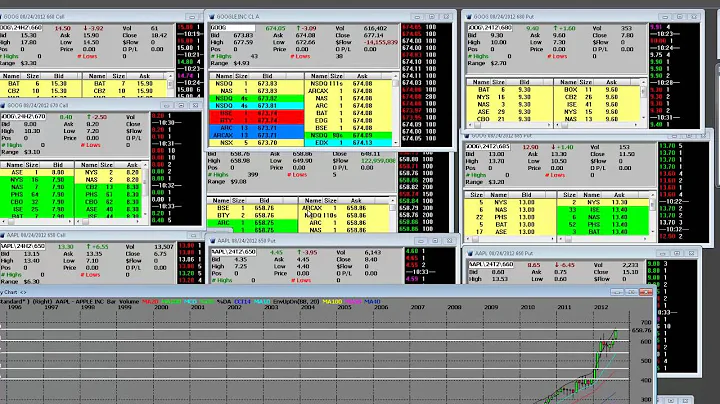Click the GOOG 670 Call window title icon
The height and width of the screenshot is (404, 720).
[x=2, y=106]
